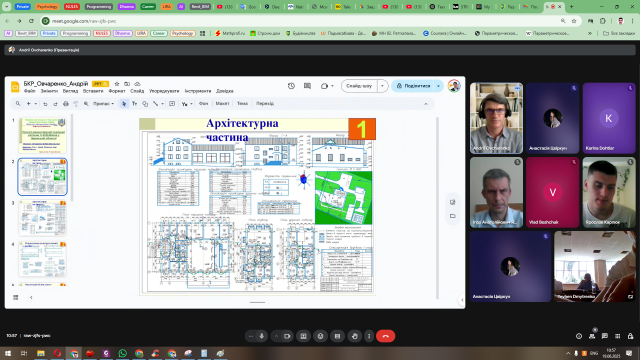The height and width of the screenshot is (360, 640).
Task: Show the participants people icon
Action: (x=592, y=336)
